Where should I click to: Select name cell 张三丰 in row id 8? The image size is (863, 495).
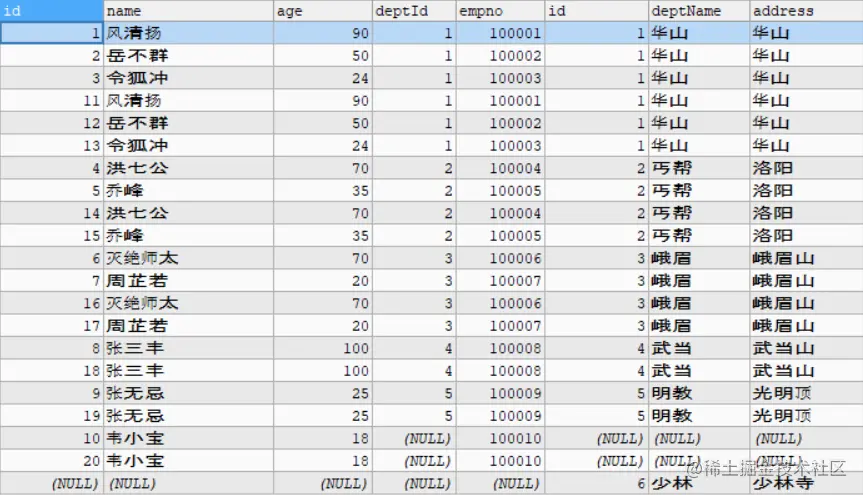(188, 349)
